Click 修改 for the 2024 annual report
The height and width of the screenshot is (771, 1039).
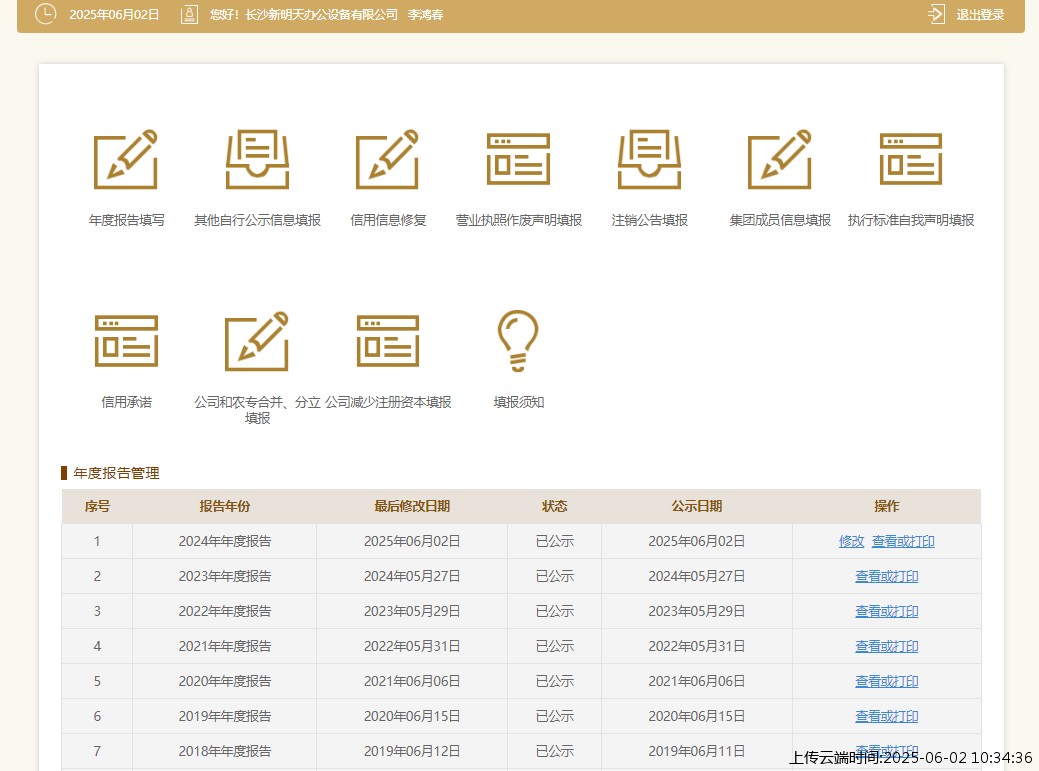tap(851, 541)
